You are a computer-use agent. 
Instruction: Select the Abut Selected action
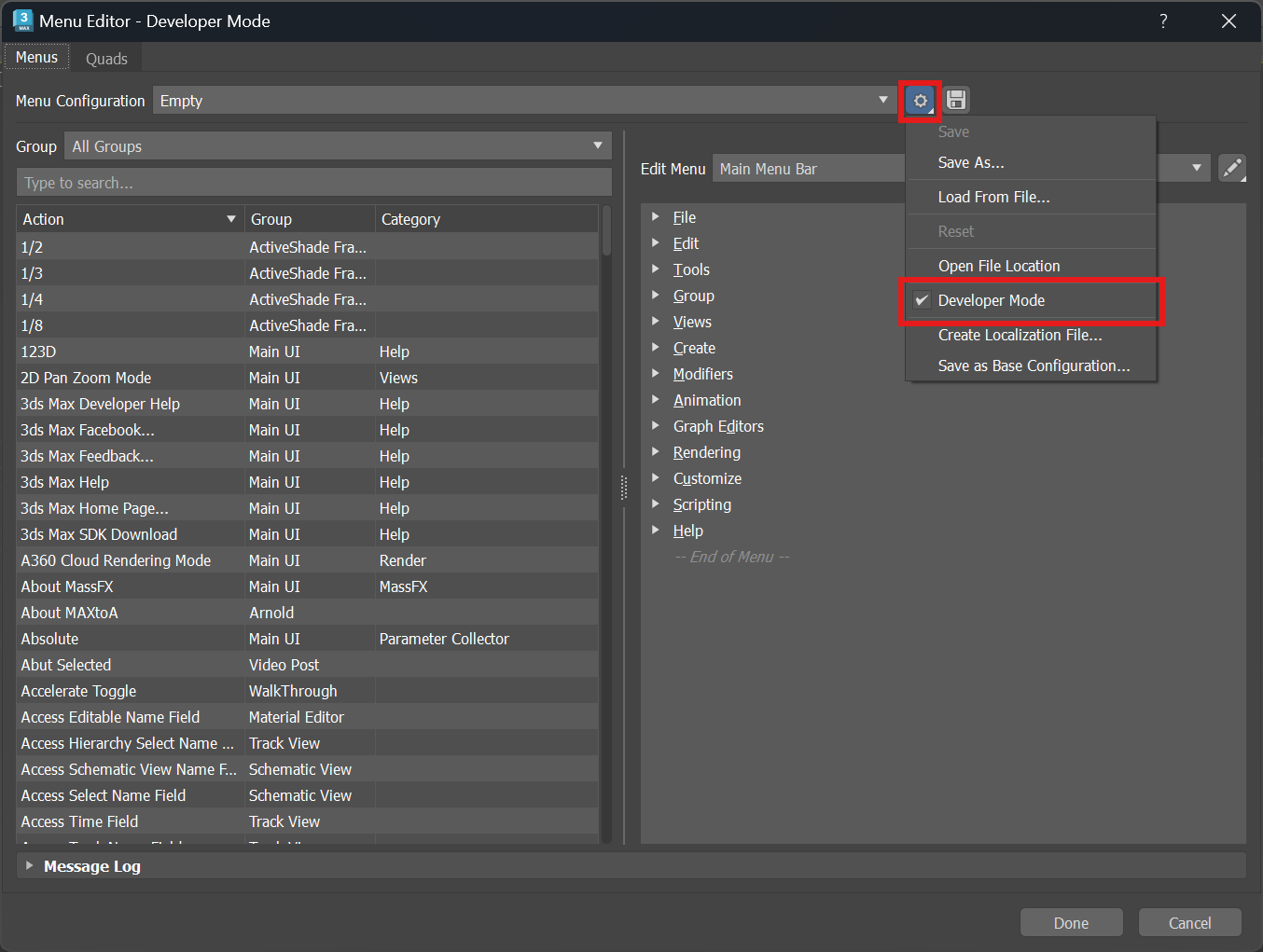(308, 665)
